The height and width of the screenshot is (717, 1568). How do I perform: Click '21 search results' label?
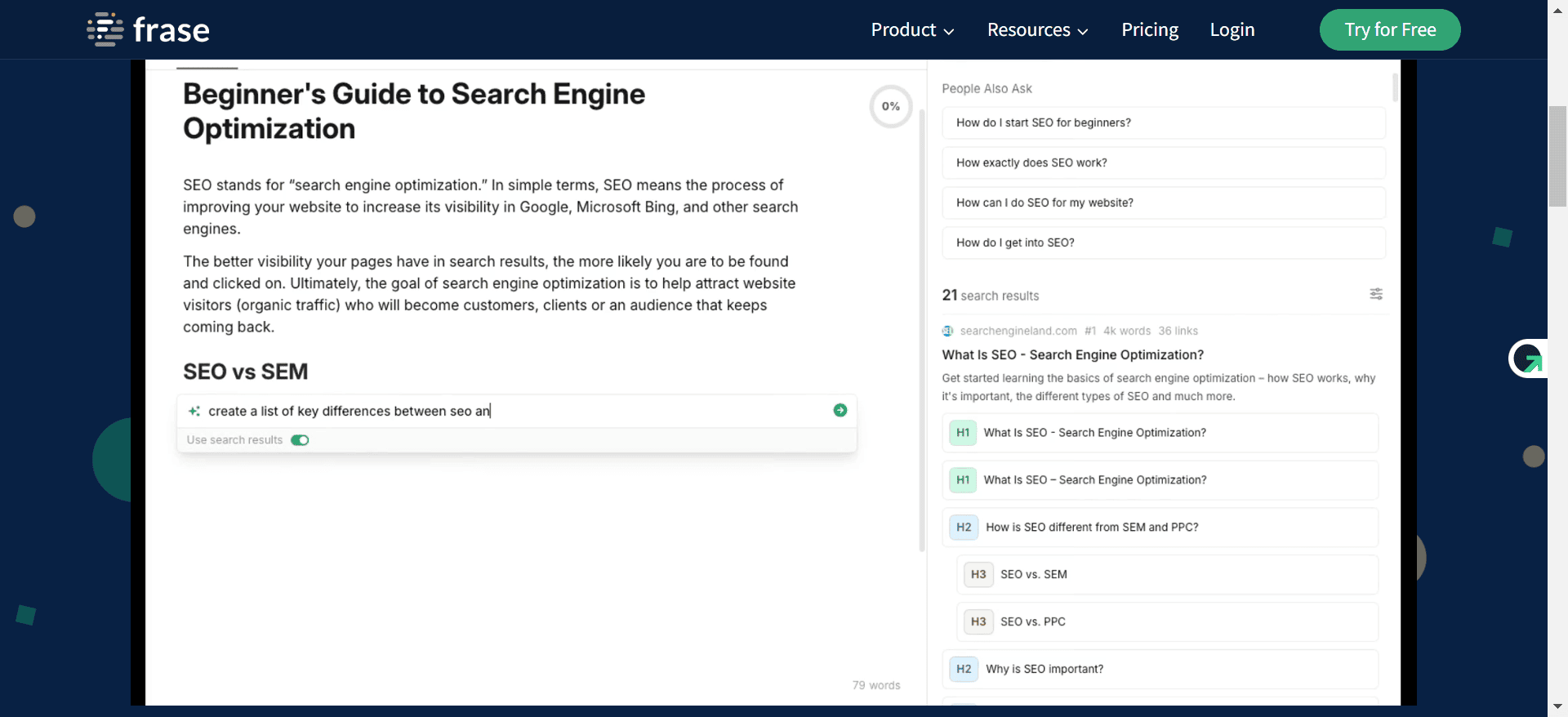point(991,295)
